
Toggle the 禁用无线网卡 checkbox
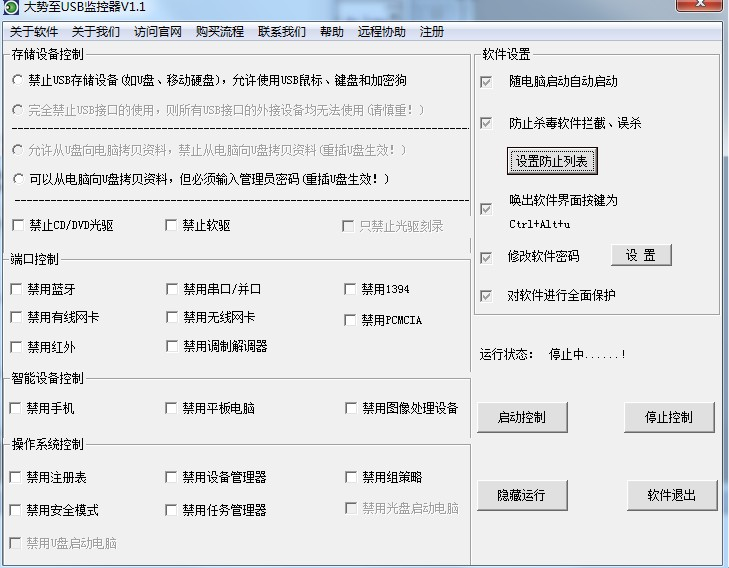click(173, 318)
